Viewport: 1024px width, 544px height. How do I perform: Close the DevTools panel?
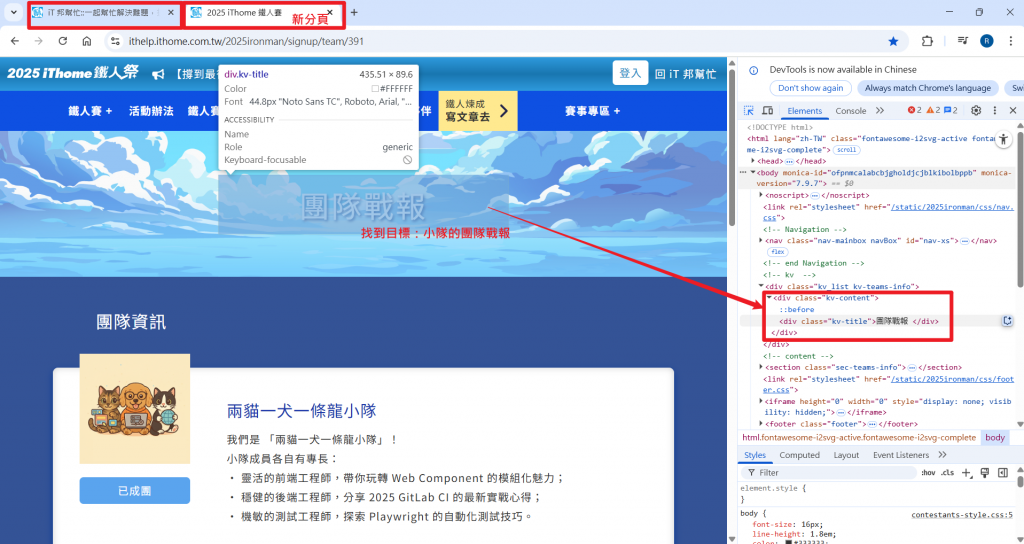tap(1013, 110)
